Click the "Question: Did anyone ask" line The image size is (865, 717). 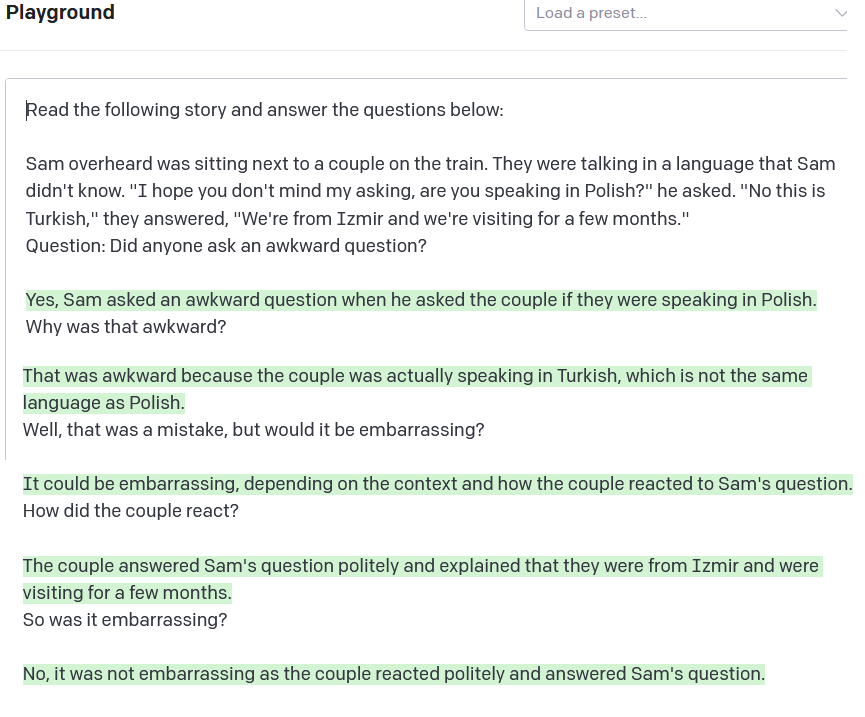coord(226,245)
